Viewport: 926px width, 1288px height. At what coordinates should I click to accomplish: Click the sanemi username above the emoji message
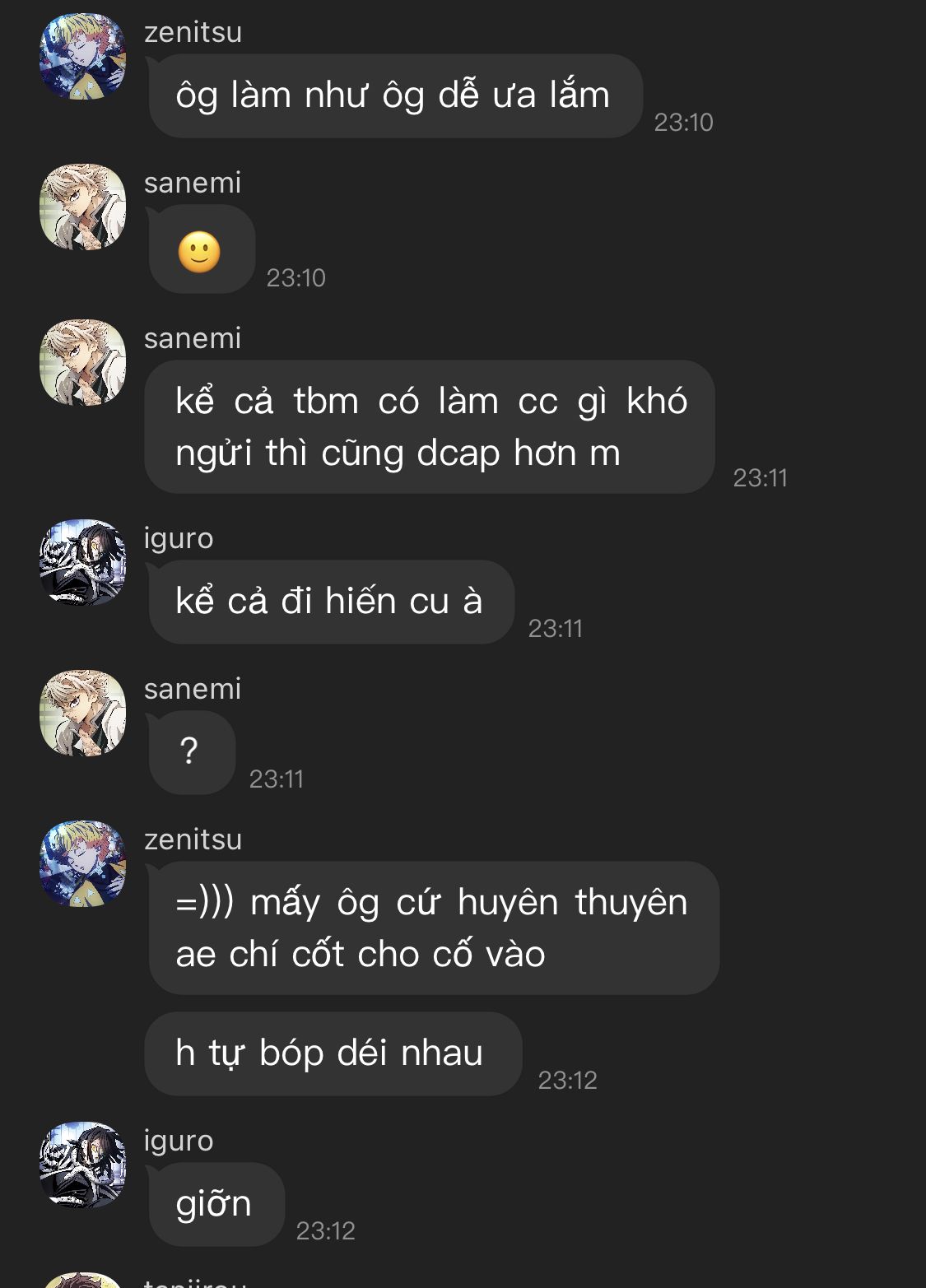[193, 183]
